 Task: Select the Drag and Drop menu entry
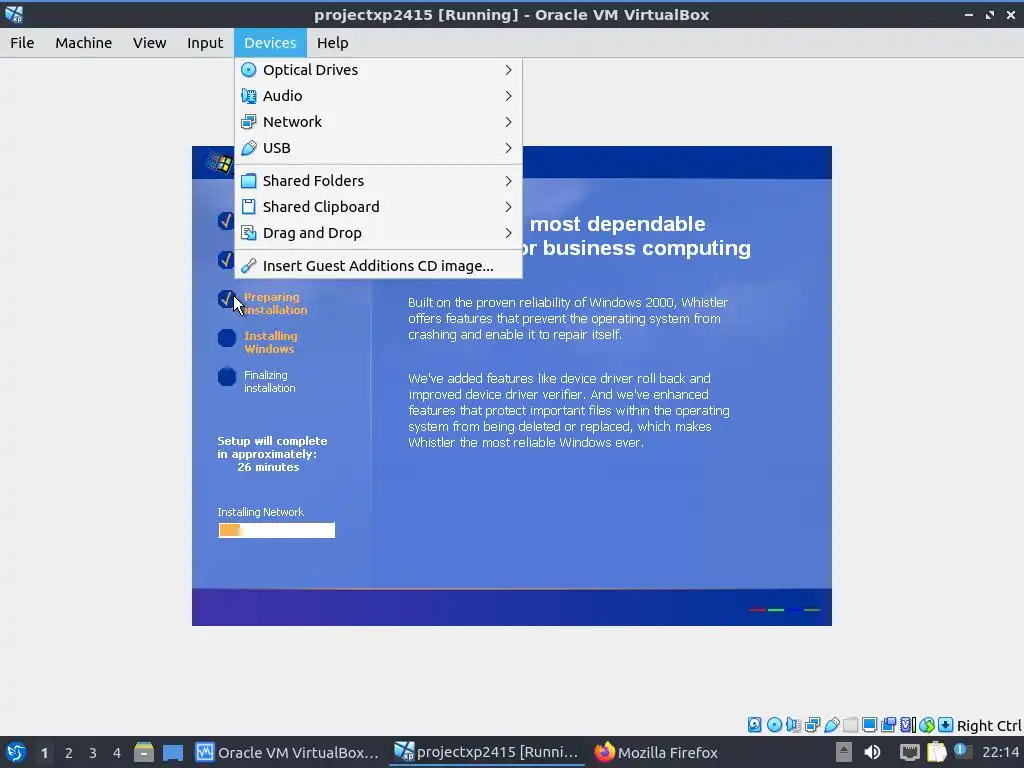(378, 233)
